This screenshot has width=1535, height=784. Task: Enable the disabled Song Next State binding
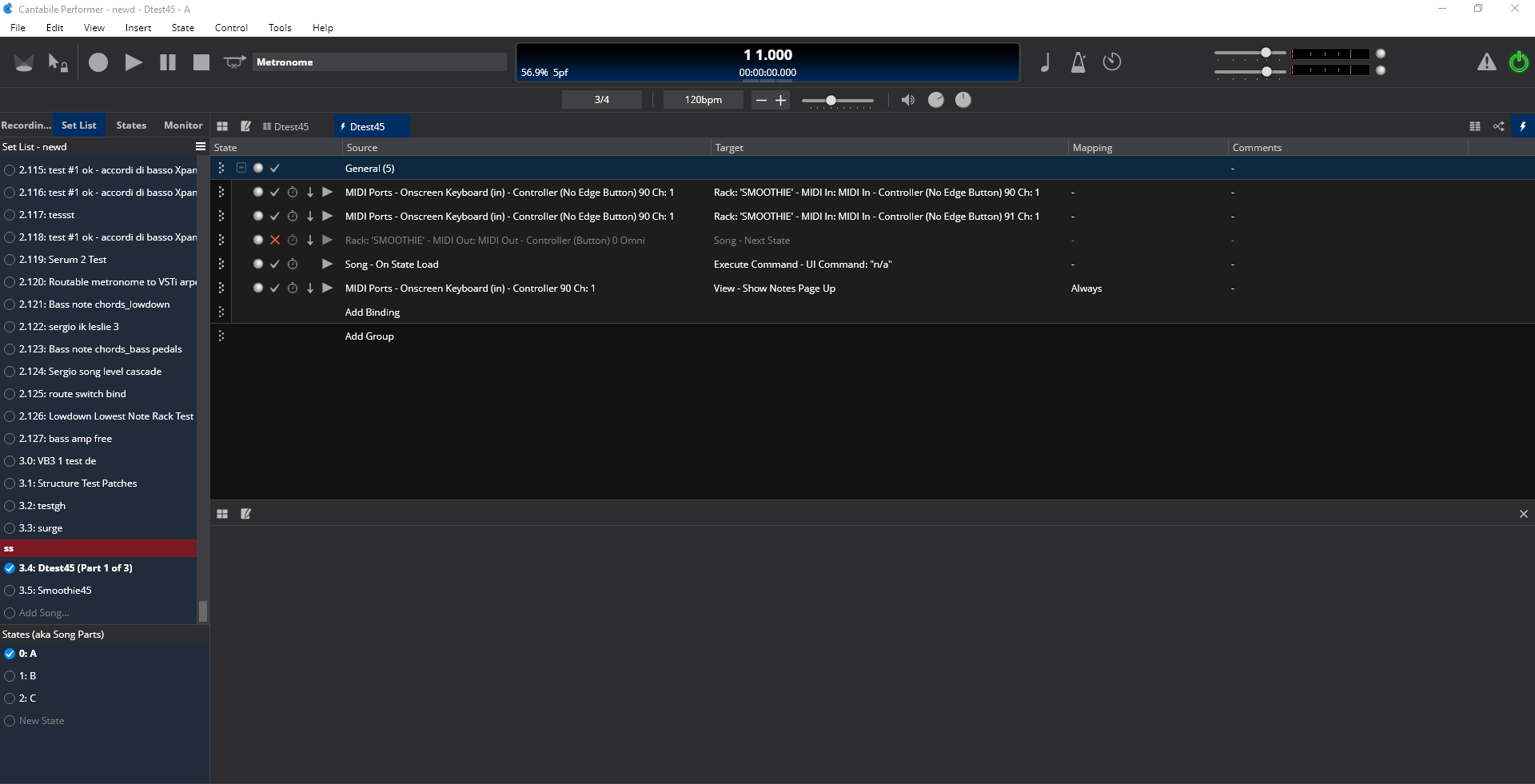tap(275, 241)
